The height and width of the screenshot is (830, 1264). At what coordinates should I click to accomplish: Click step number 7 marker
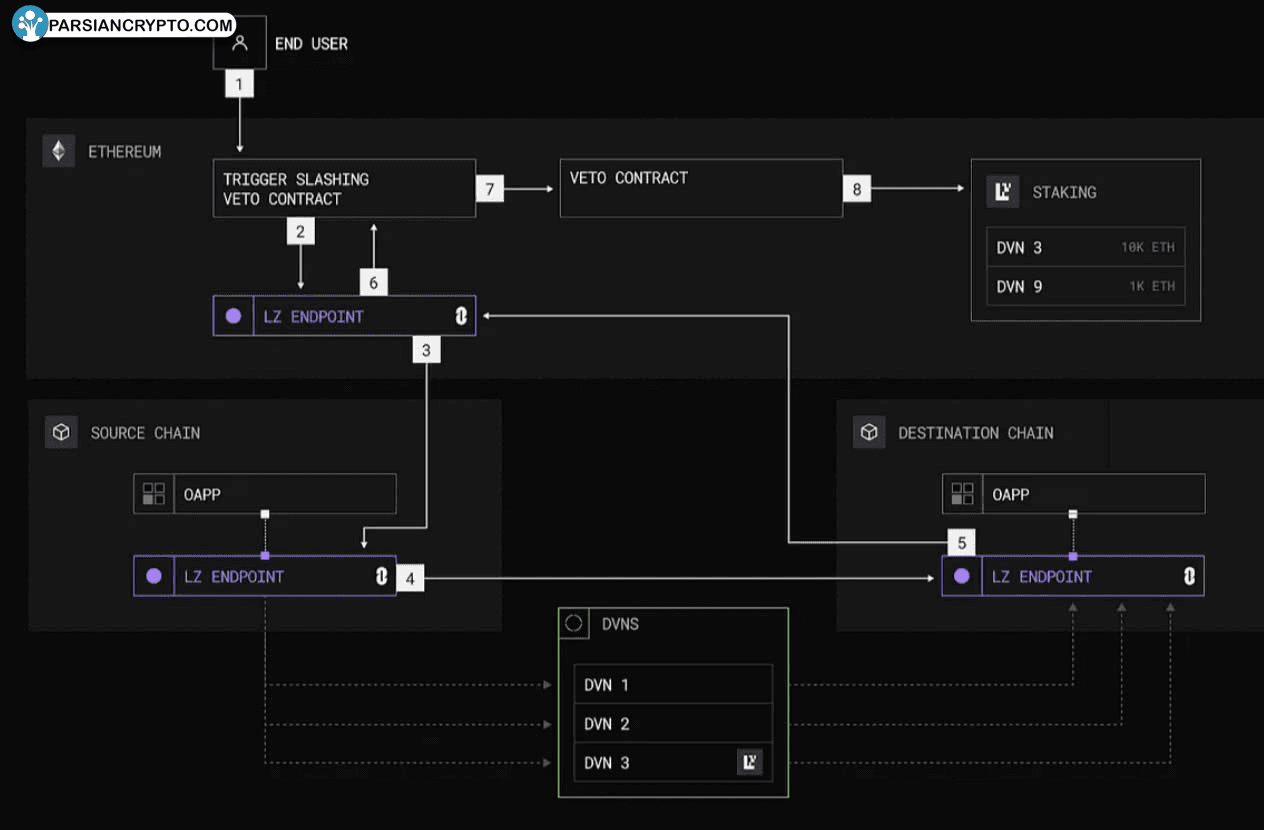(x=489, y=188)
